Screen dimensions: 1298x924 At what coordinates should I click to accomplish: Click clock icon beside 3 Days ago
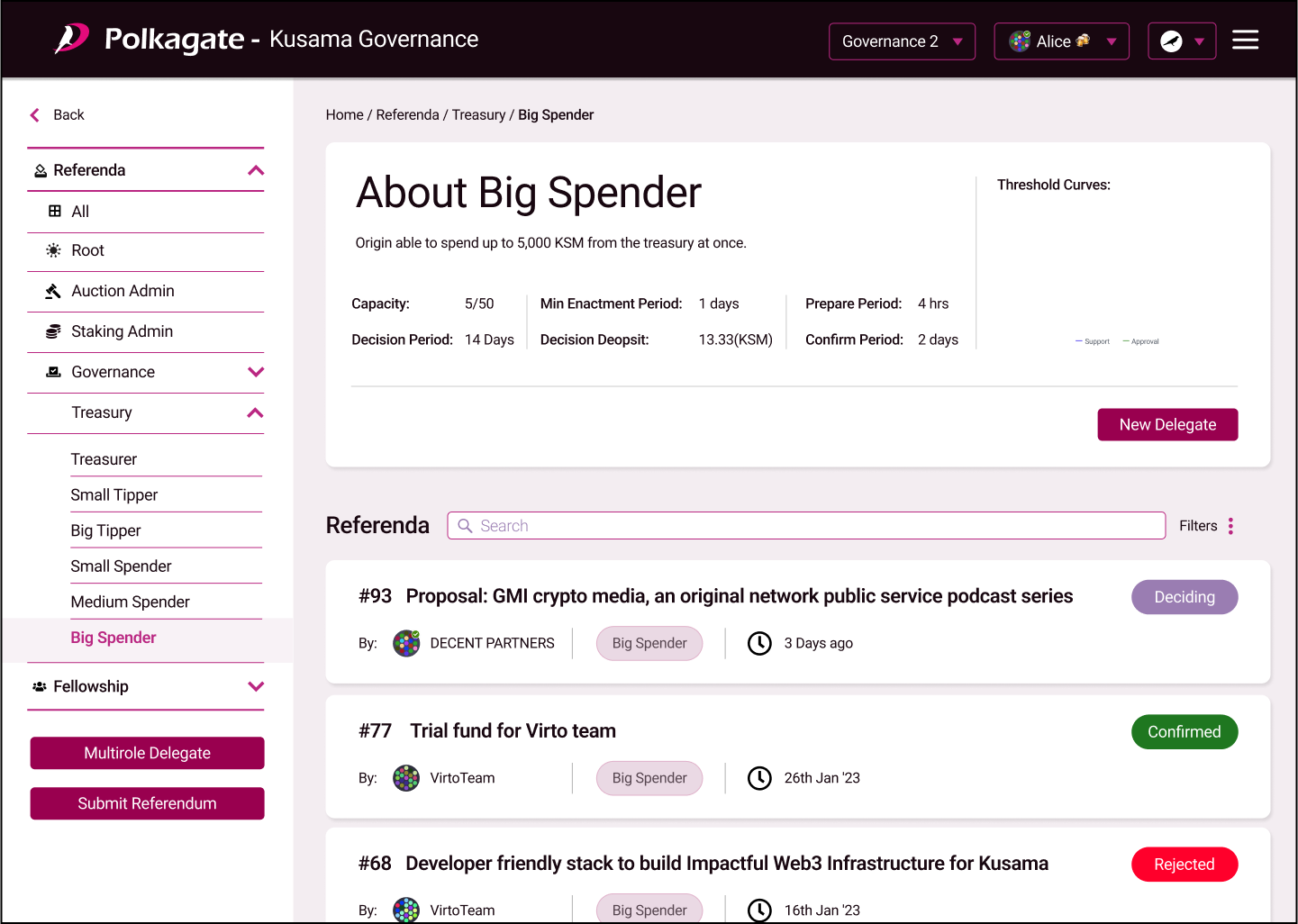tap(759, 643)
